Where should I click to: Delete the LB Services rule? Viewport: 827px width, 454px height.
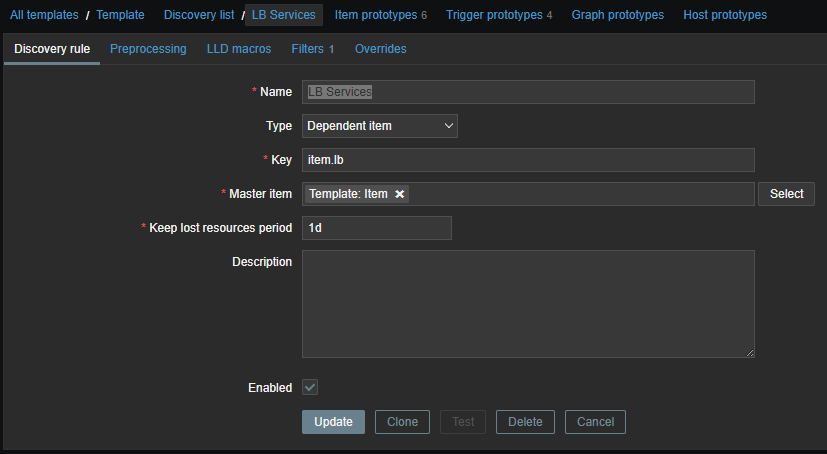point(525,422)
